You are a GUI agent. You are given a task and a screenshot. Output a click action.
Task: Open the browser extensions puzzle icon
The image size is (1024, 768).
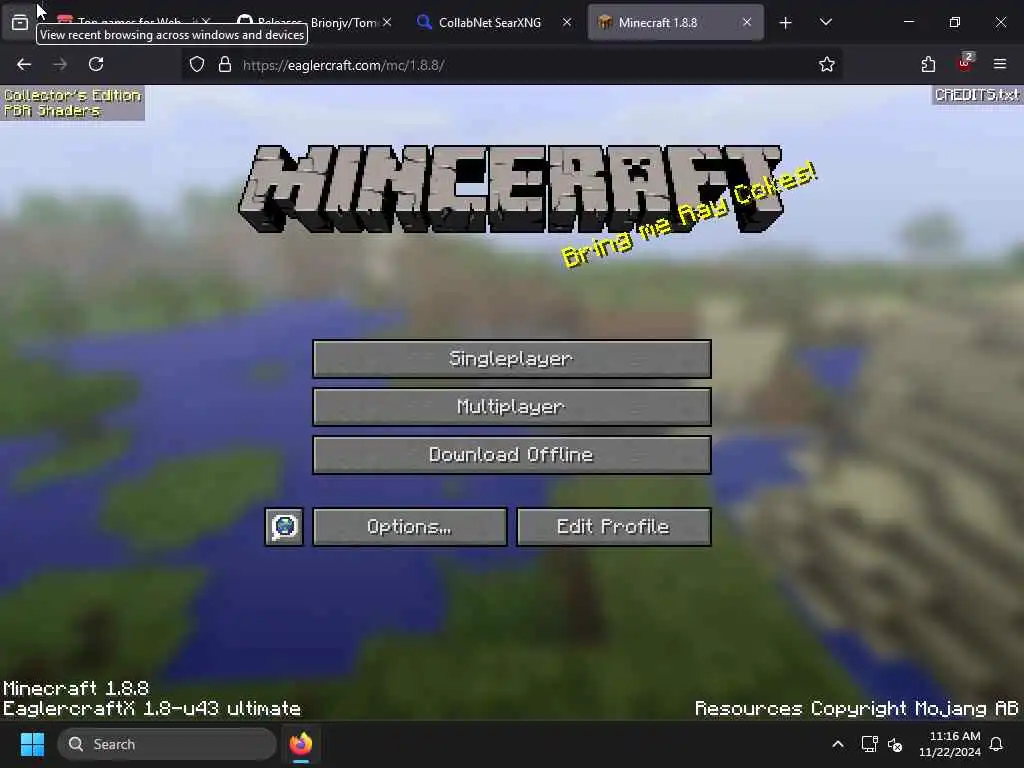pos(928,64)
